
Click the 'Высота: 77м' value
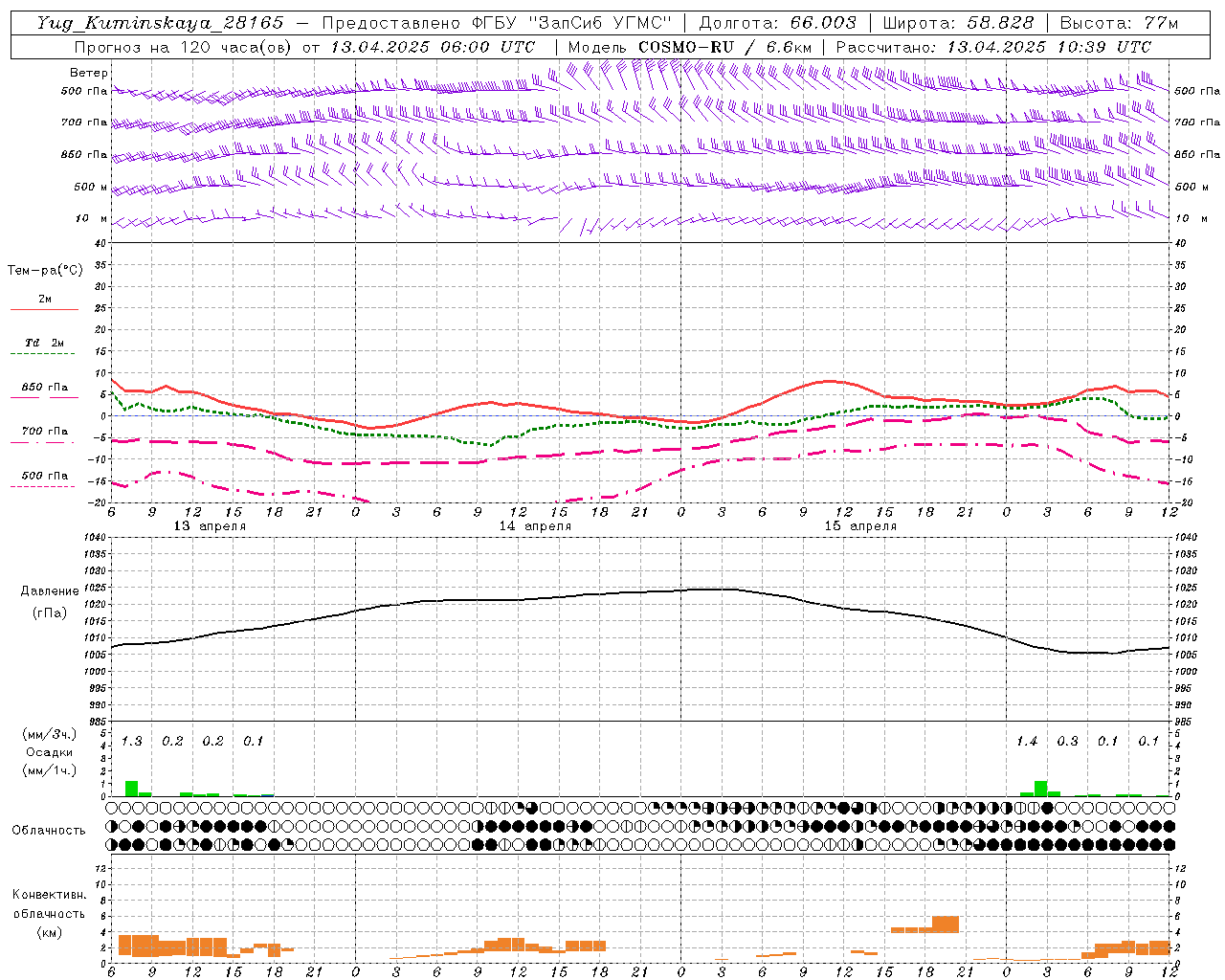1119,23
